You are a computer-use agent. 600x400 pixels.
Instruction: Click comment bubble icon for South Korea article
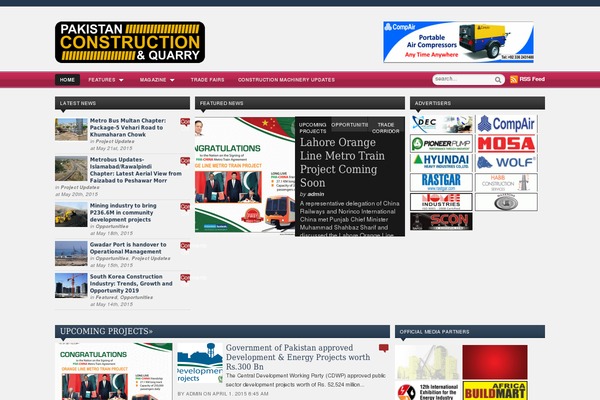coord(185,278)
